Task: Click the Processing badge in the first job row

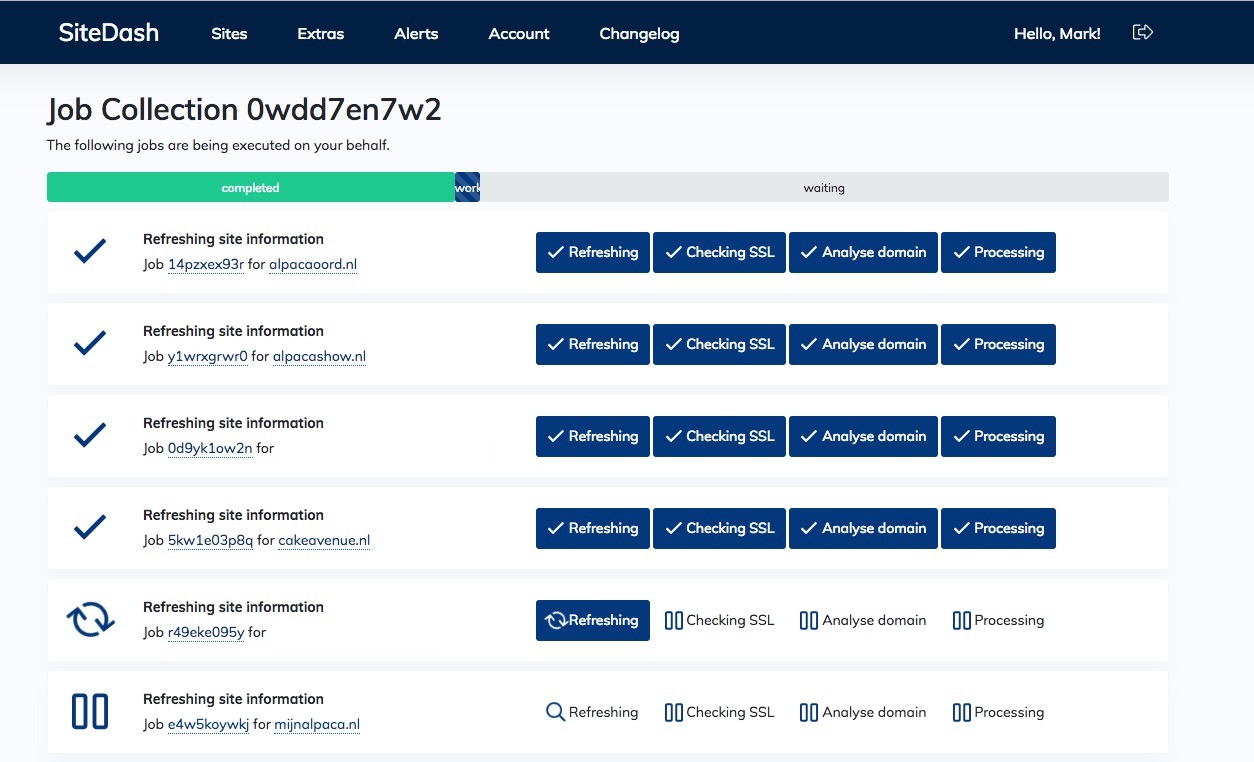Action: pos(998,252)
